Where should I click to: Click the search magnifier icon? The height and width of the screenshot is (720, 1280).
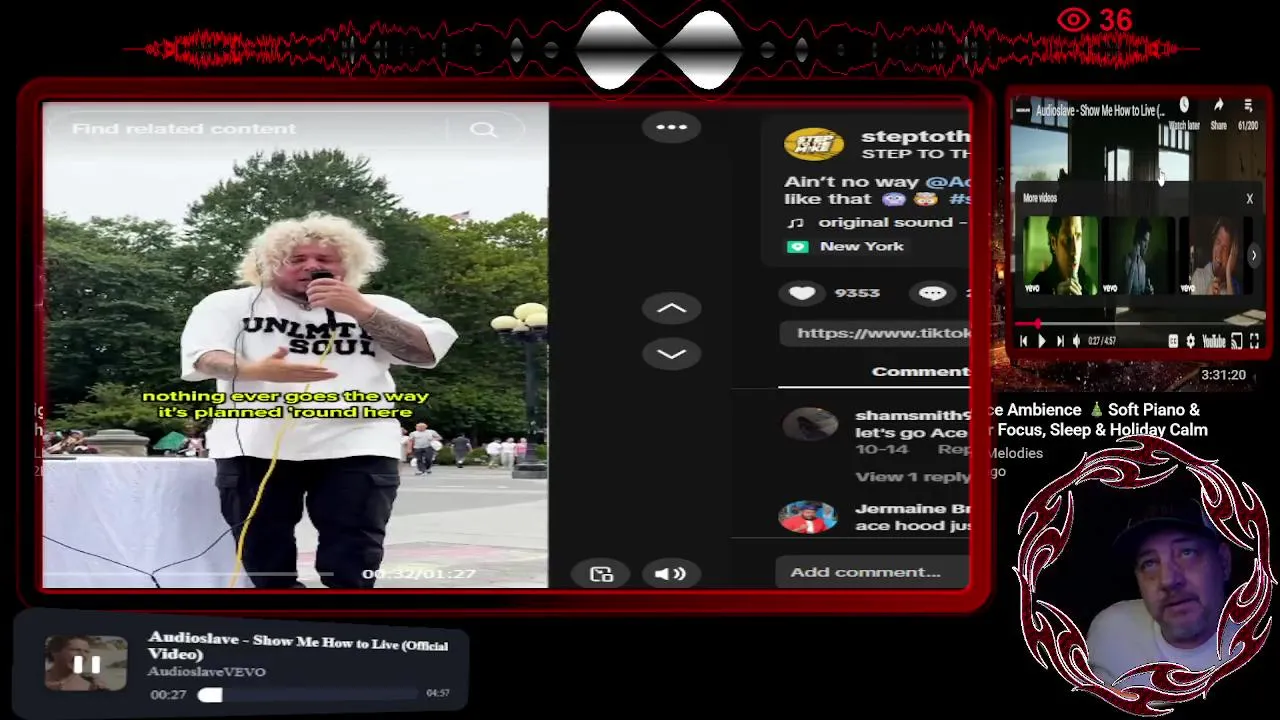pyautogui.click(x=483, y=129)
